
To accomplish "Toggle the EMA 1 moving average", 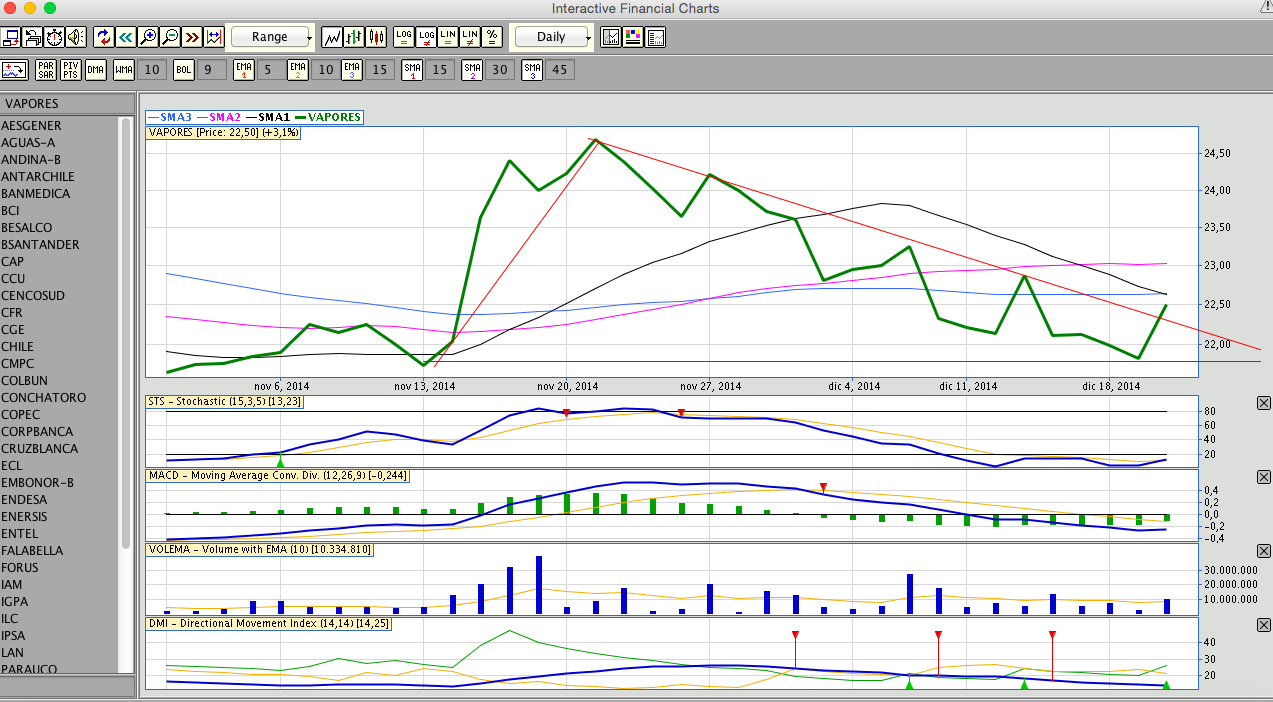I will [243, 70].
